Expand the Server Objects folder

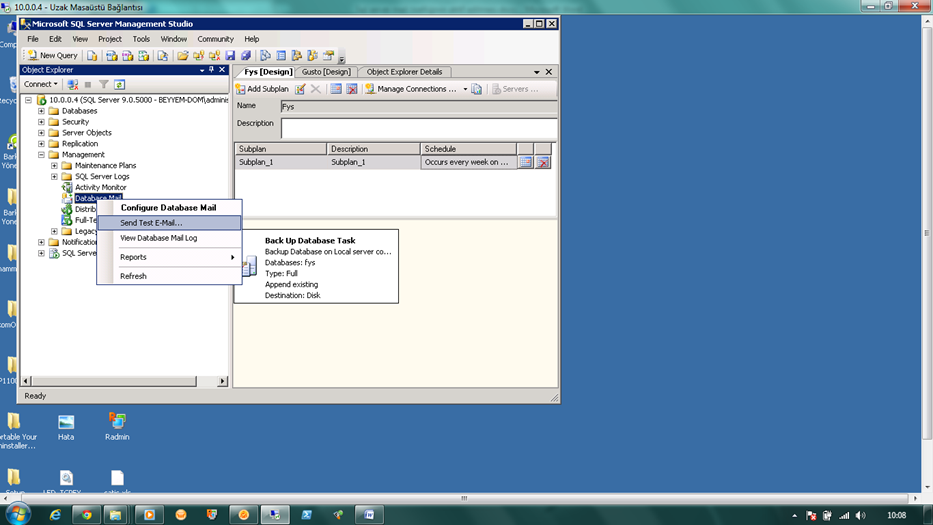[x=41, y=133]
